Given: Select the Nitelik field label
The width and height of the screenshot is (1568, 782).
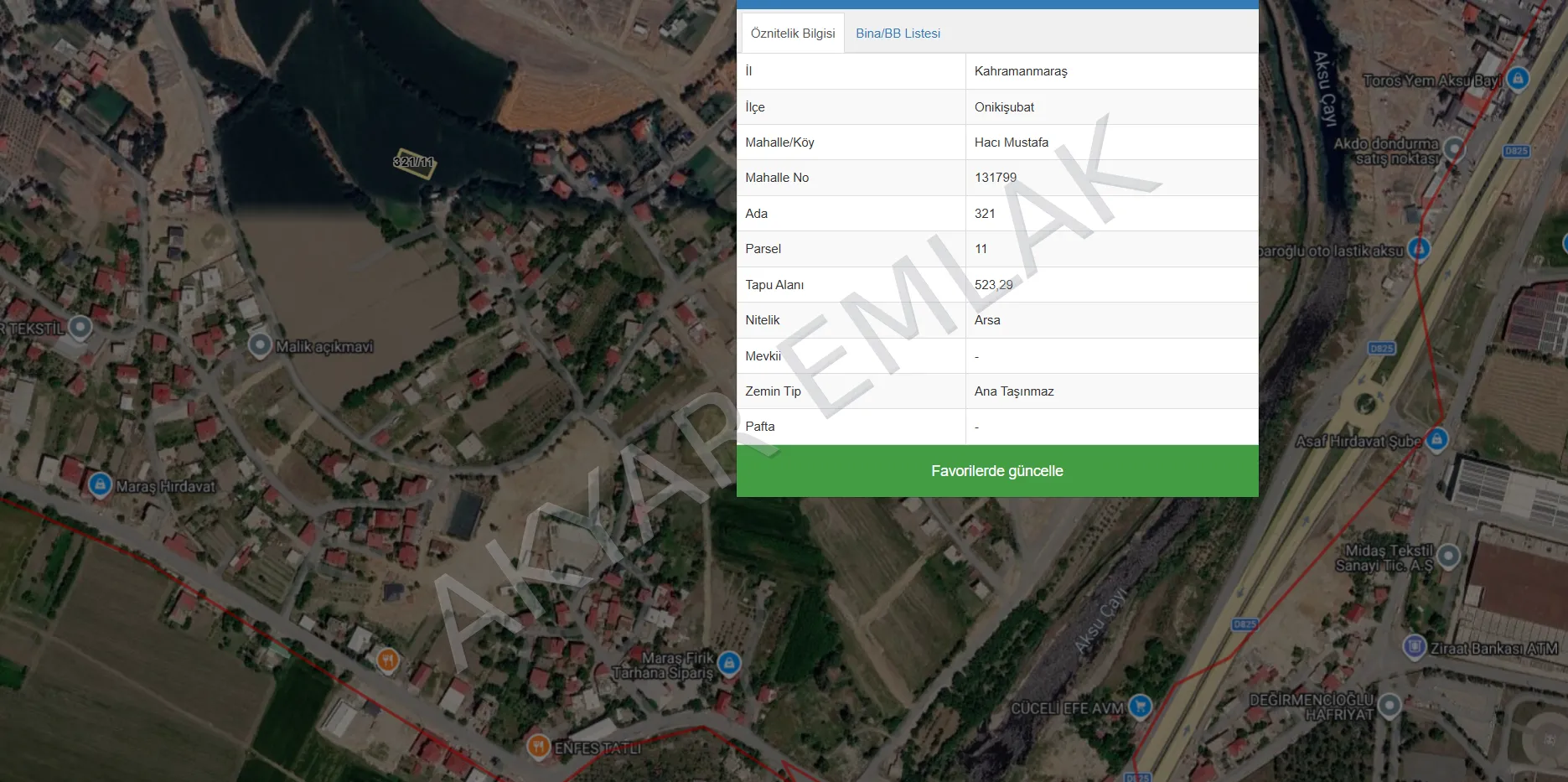Looking at the screenshot, I should (762, 320).
